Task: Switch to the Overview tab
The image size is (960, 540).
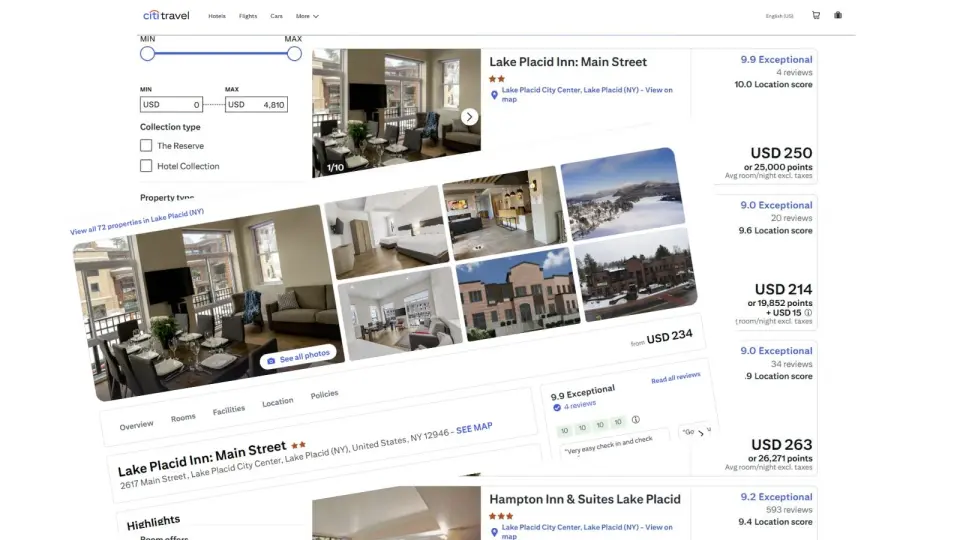Action: click(137, 425)
